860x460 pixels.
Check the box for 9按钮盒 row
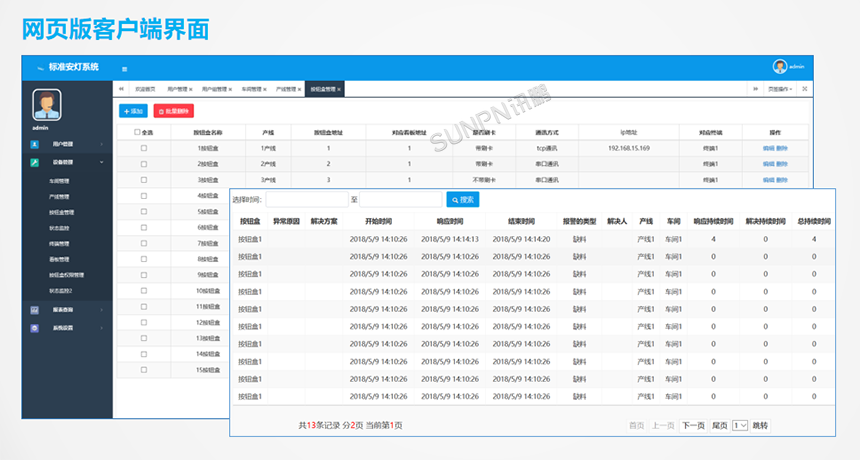[x=144, y=275]
